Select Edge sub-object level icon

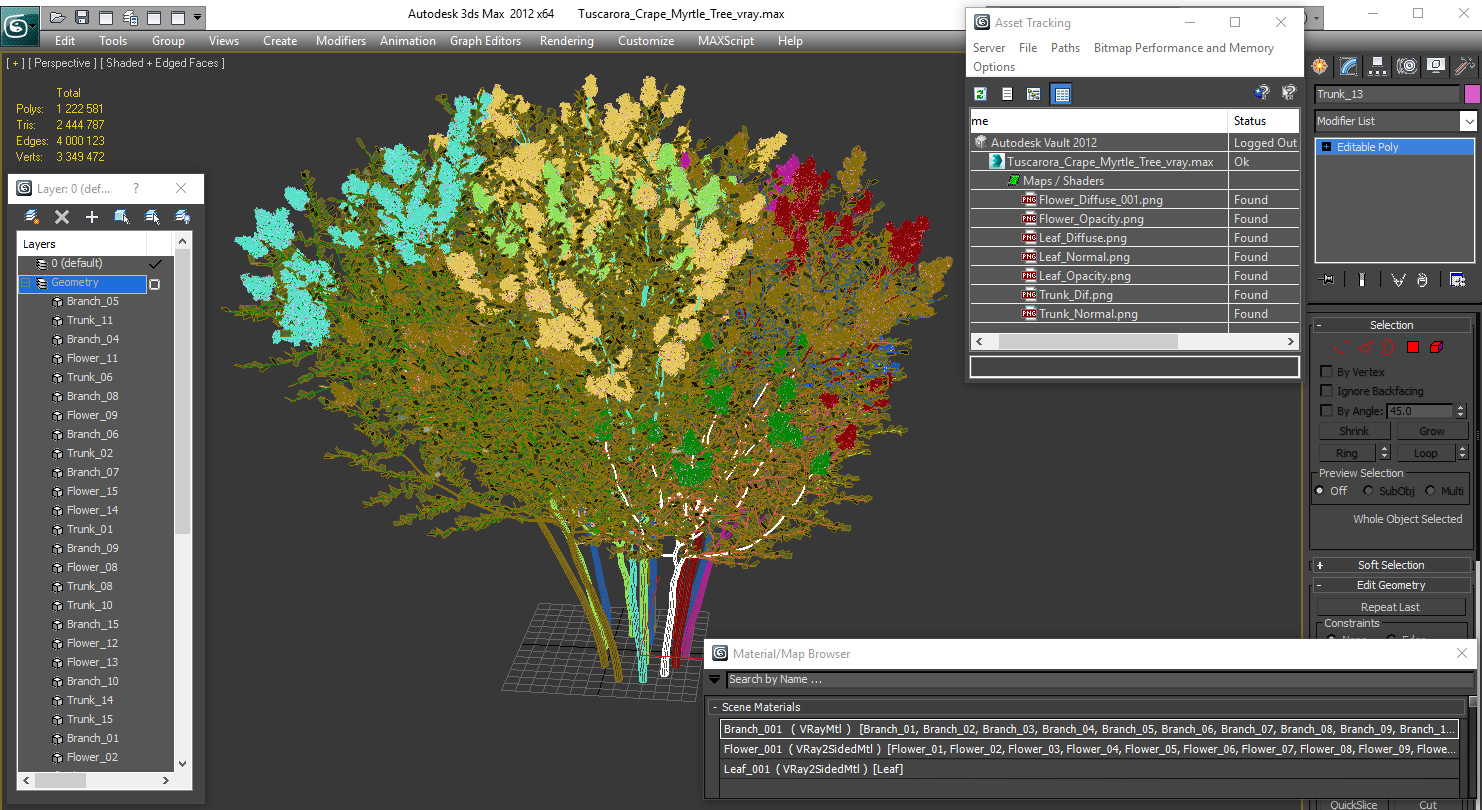1365,347
